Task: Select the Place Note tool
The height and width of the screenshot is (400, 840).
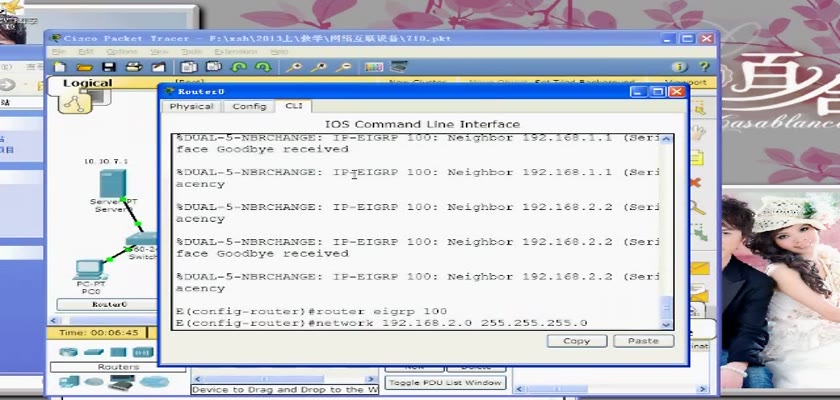Action: point(696,159)
